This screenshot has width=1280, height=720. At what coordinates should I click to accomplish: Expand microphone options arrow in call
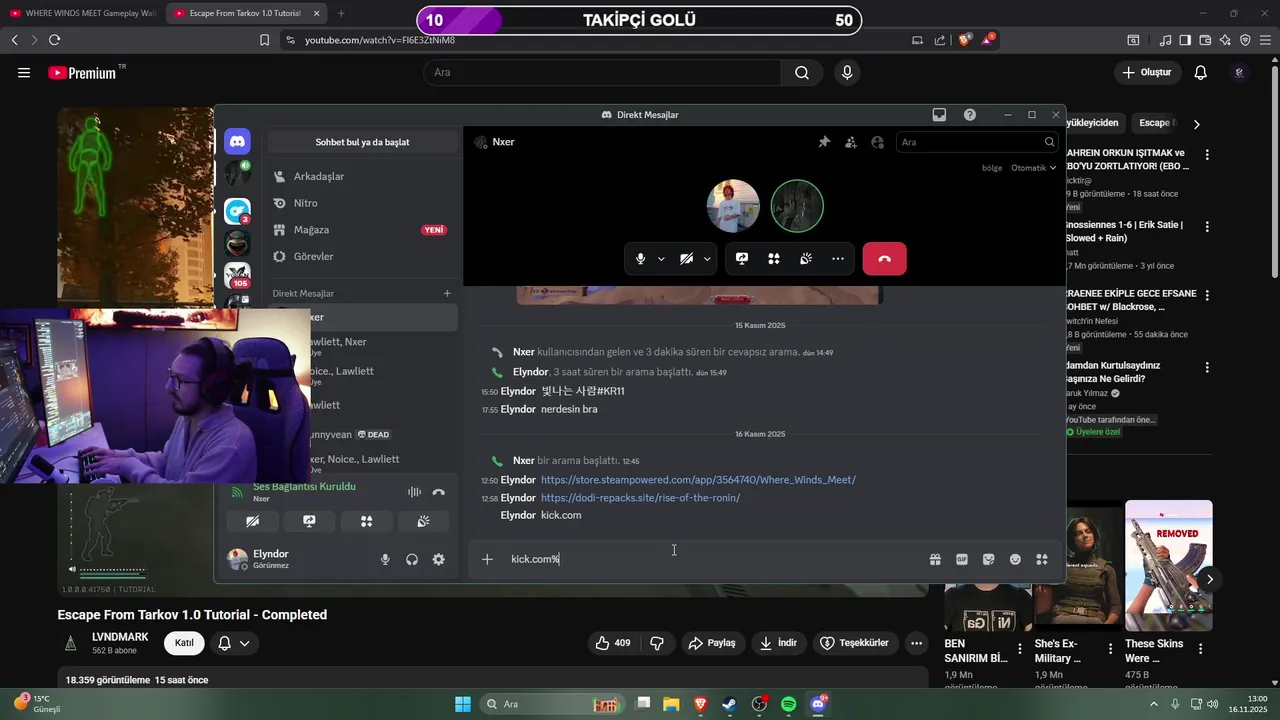[x=661, y=258]
